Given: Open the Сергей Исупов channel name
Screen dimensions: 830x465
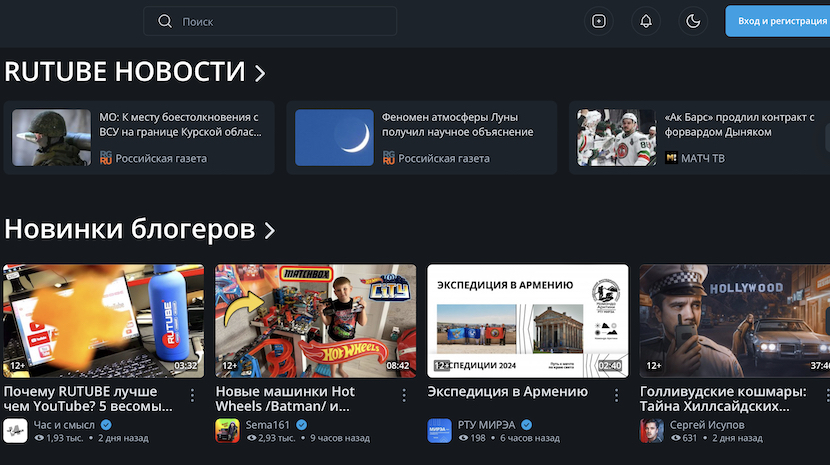Looking at the screenshot, I should click(707, 425).
